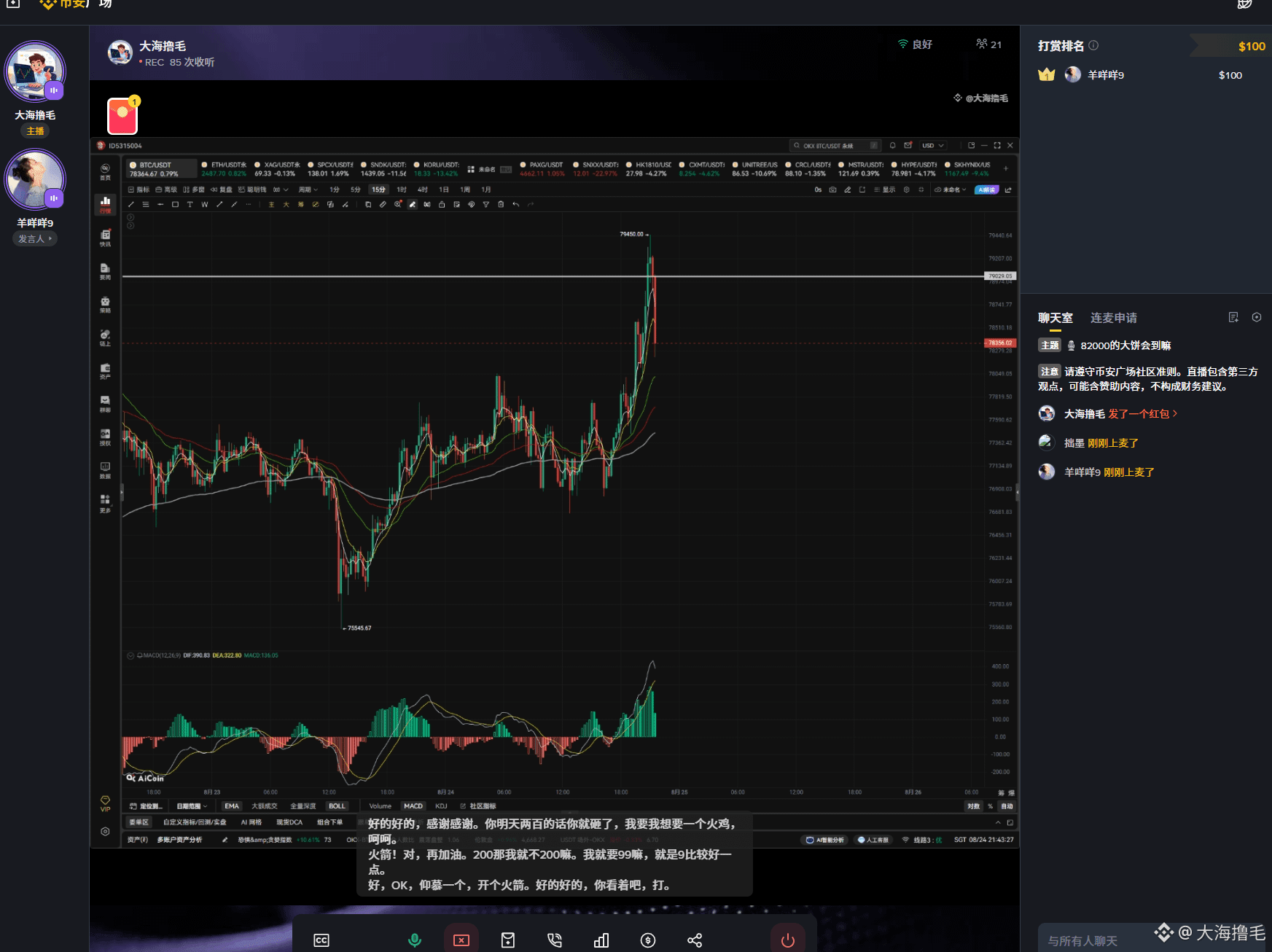This screenshot has width=1272, height=952.
Task: Stop screen sharing with red X button
Action: [x=461, y=940]
